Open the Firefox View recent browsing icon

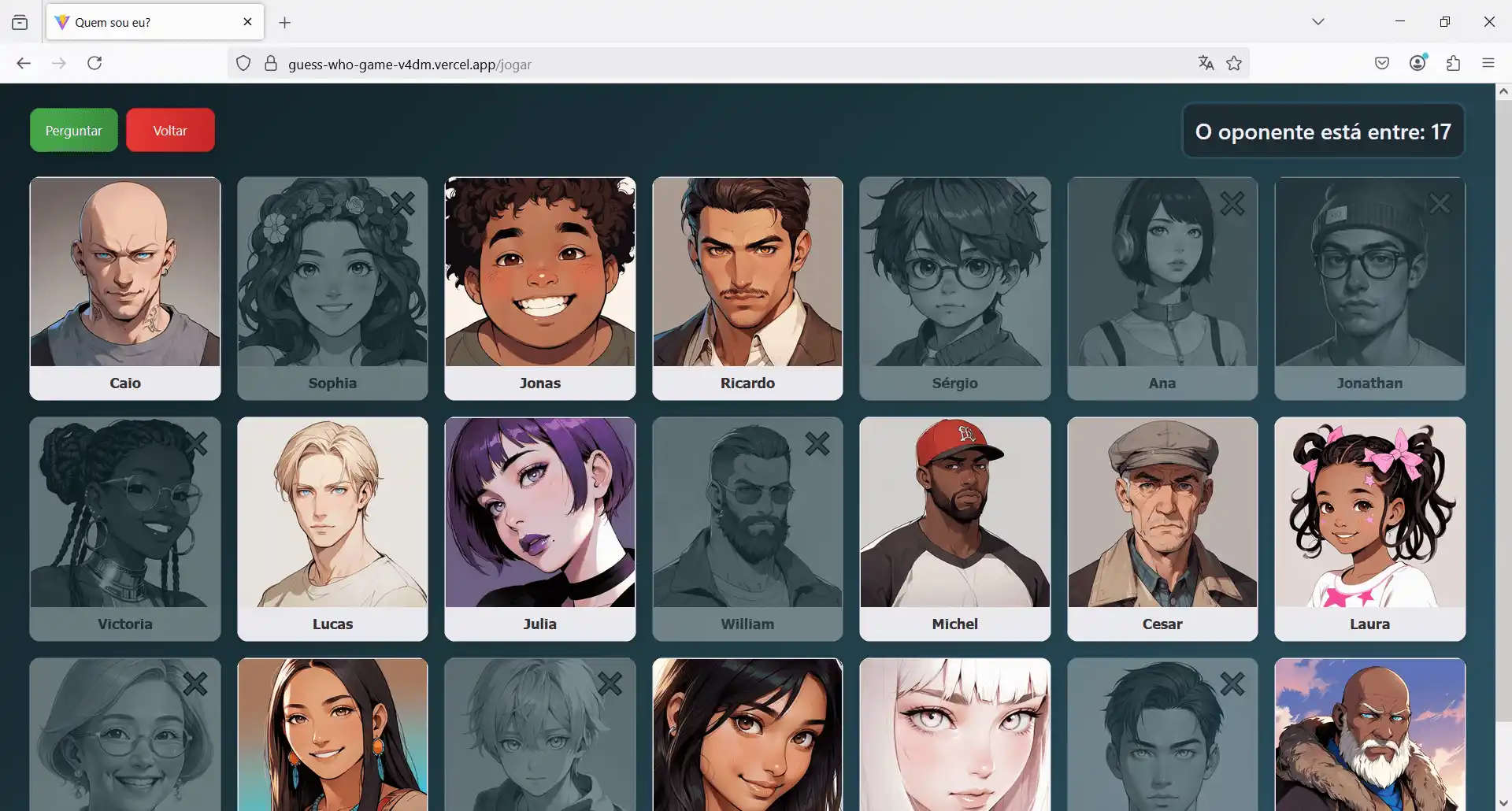pyautogui.click(x=20, y=22)
